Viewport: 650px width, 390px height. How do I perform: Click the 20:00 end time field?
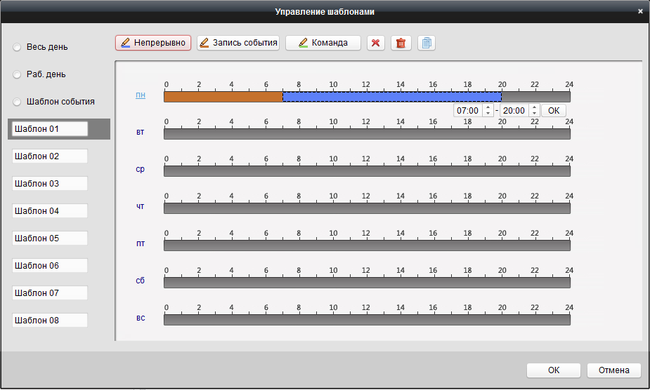[514, 111]
